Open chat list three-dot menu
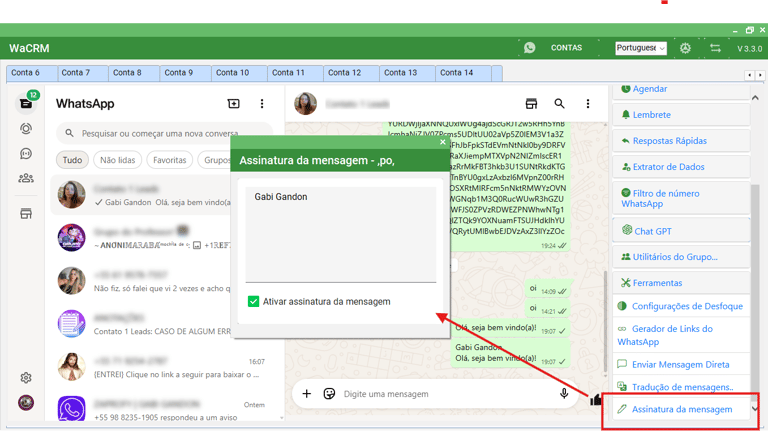768x431 pixels. coord(262,103)
